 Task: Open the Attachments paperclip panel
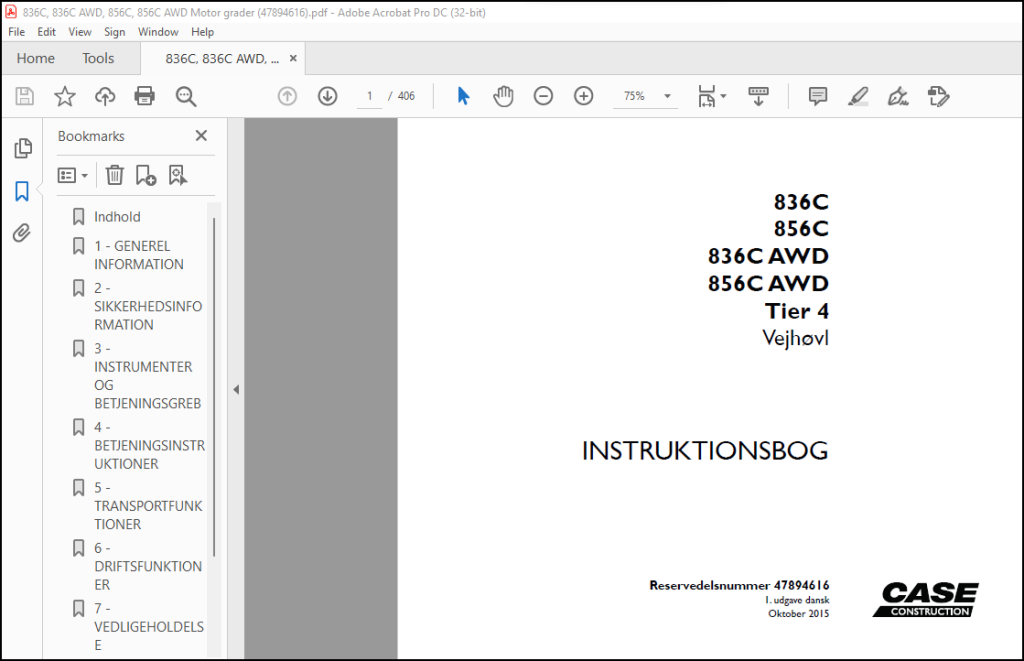[22, 233]
